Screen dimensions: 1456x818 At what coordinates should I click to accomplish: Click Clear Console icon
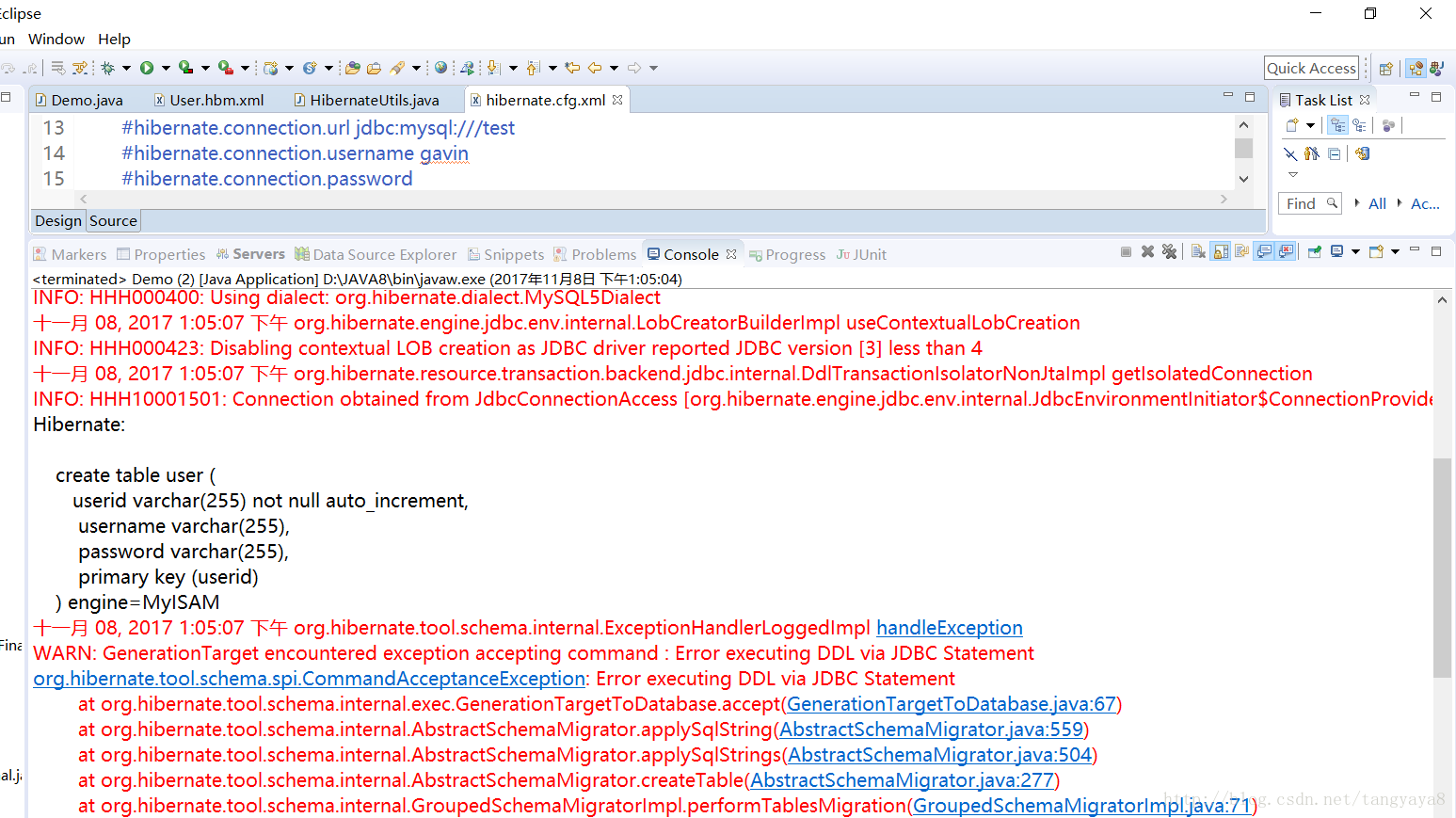1198,251
